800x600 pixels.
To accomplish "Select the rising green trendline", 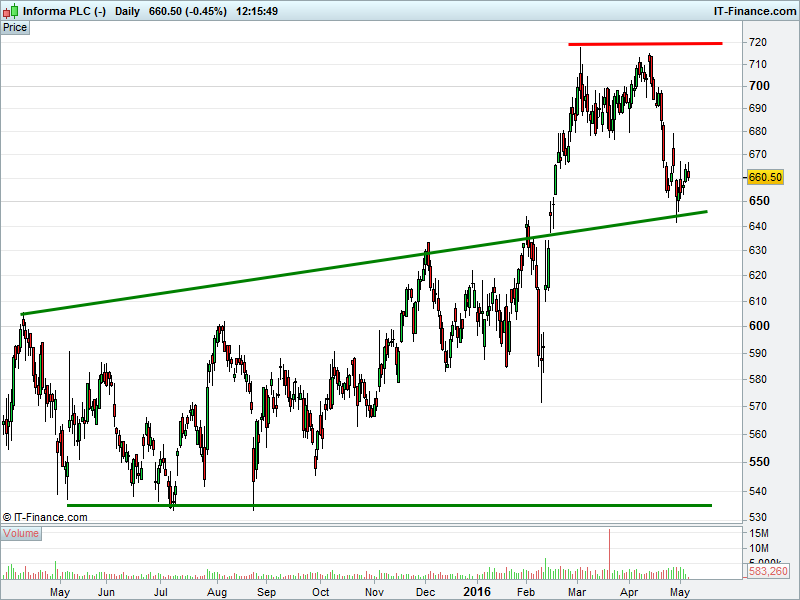I will tap(364, 263).
